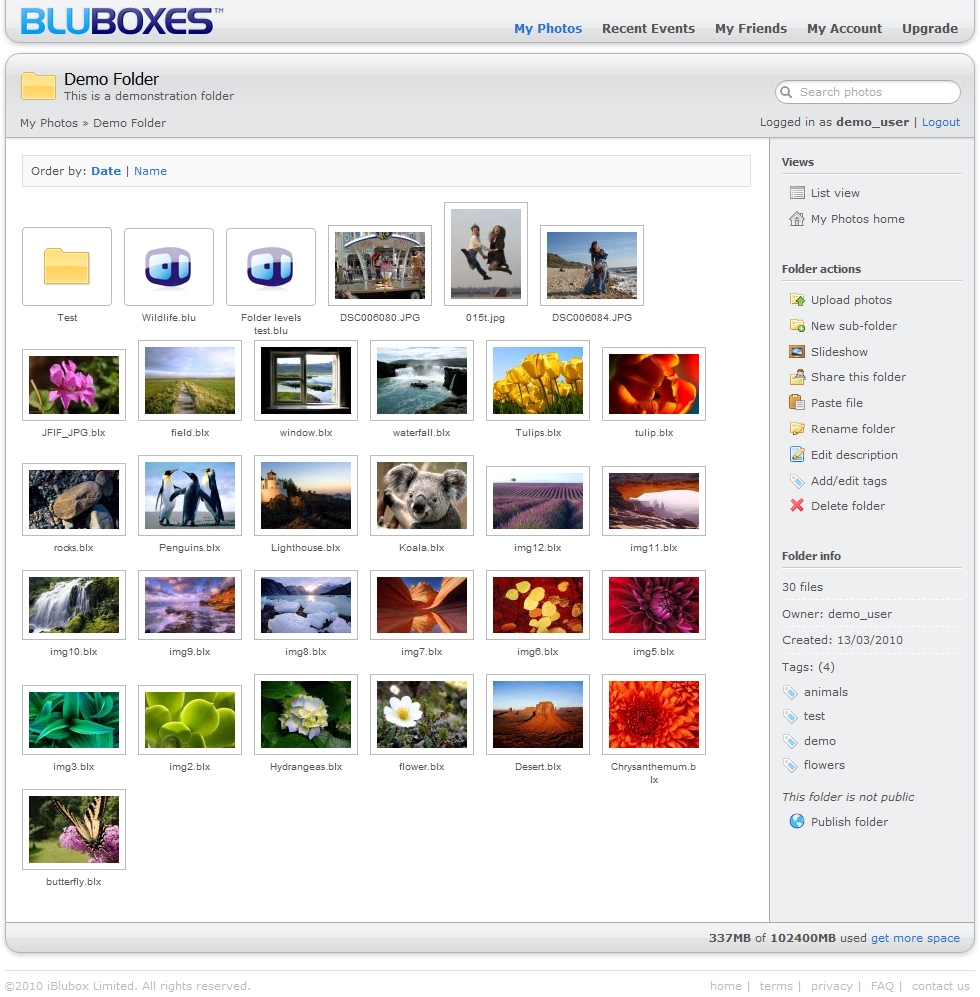Click inside the Search photos field
Screen dimensions: 980x997
coord(868,92)
